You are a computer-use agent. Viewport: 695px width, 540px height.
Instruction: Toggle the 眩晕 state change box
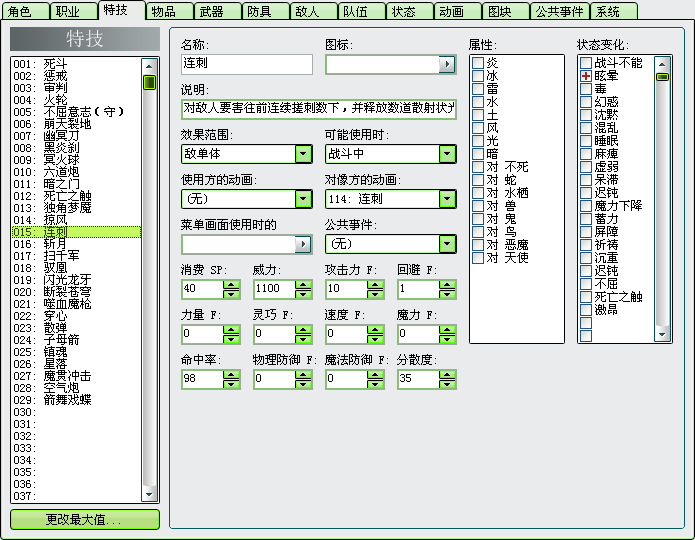586,76
